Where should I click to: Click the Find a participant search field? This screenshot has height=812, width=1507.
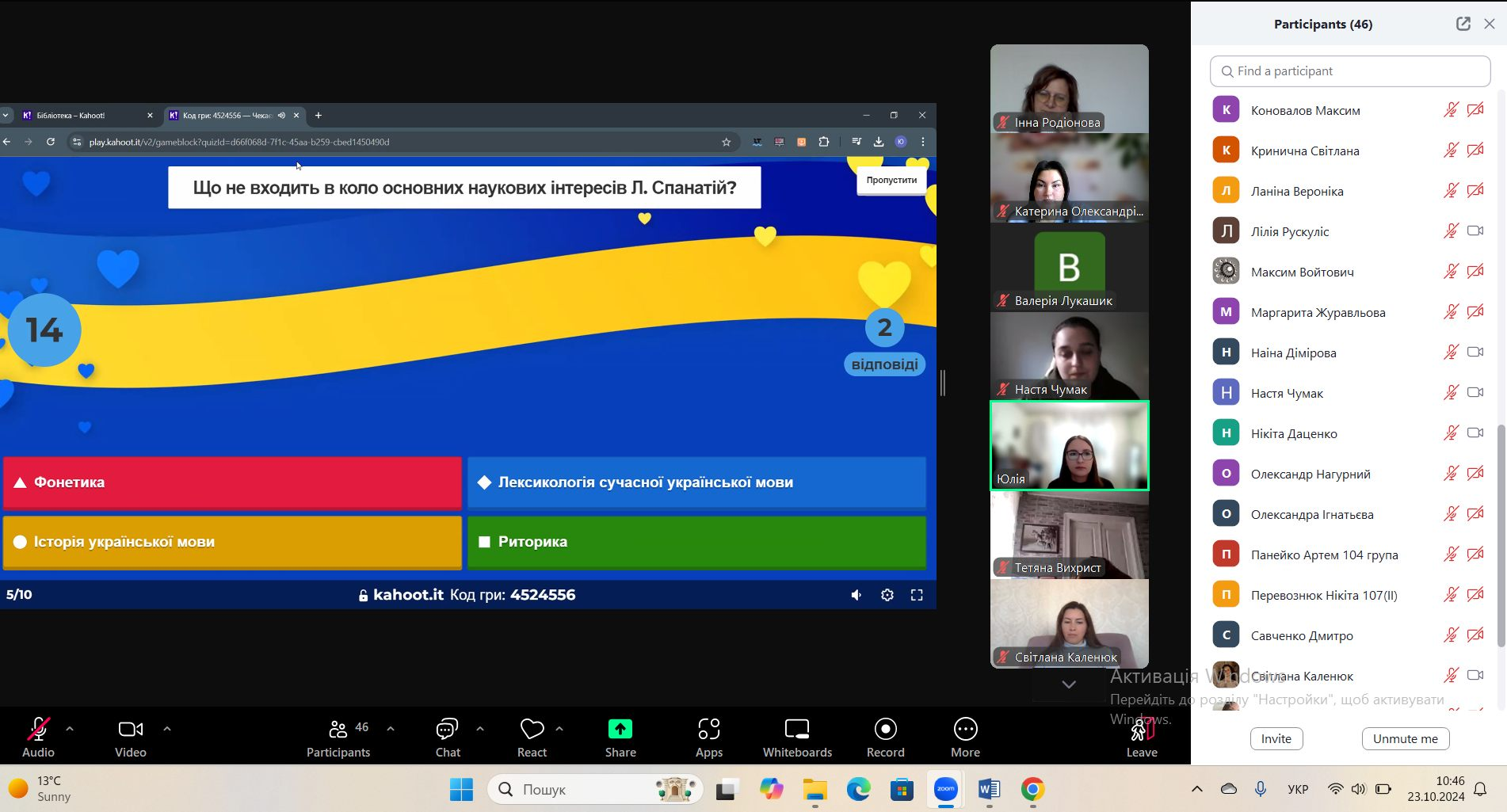(x=1350, y=71)
